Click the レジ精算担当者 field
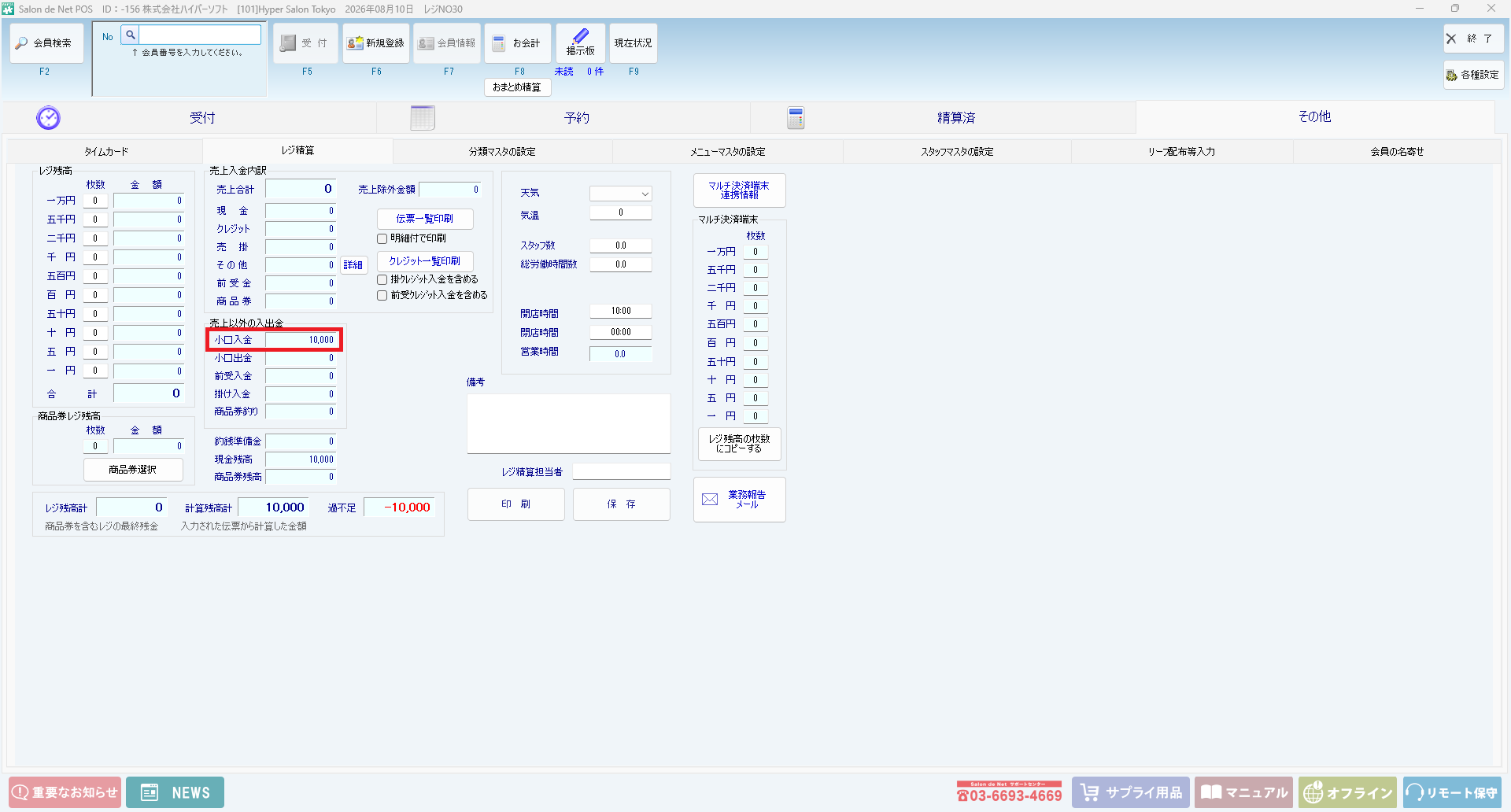This screenshot has width=1511, height=812. pos(622,472)
